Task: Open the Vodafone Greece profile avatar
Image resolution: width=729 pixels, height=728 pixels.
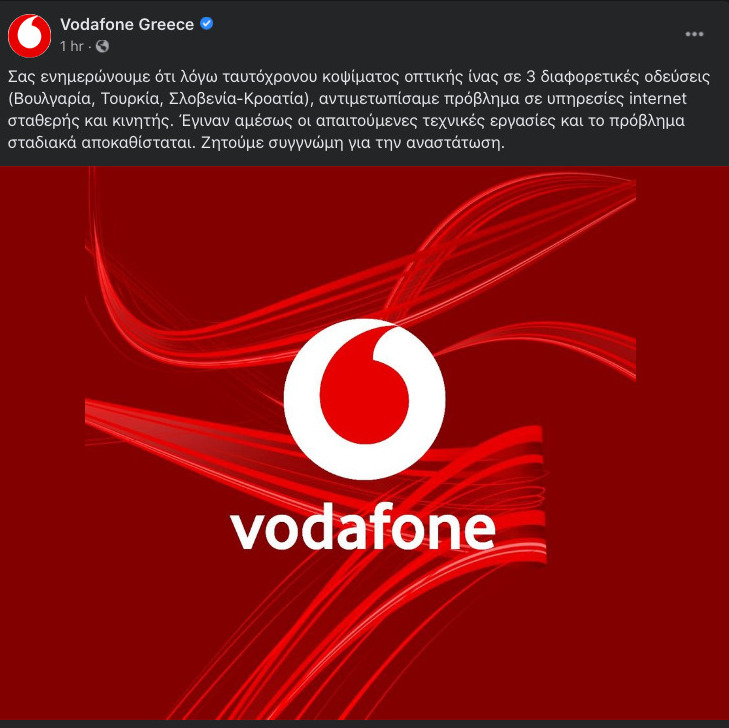Action: point(29,36)
